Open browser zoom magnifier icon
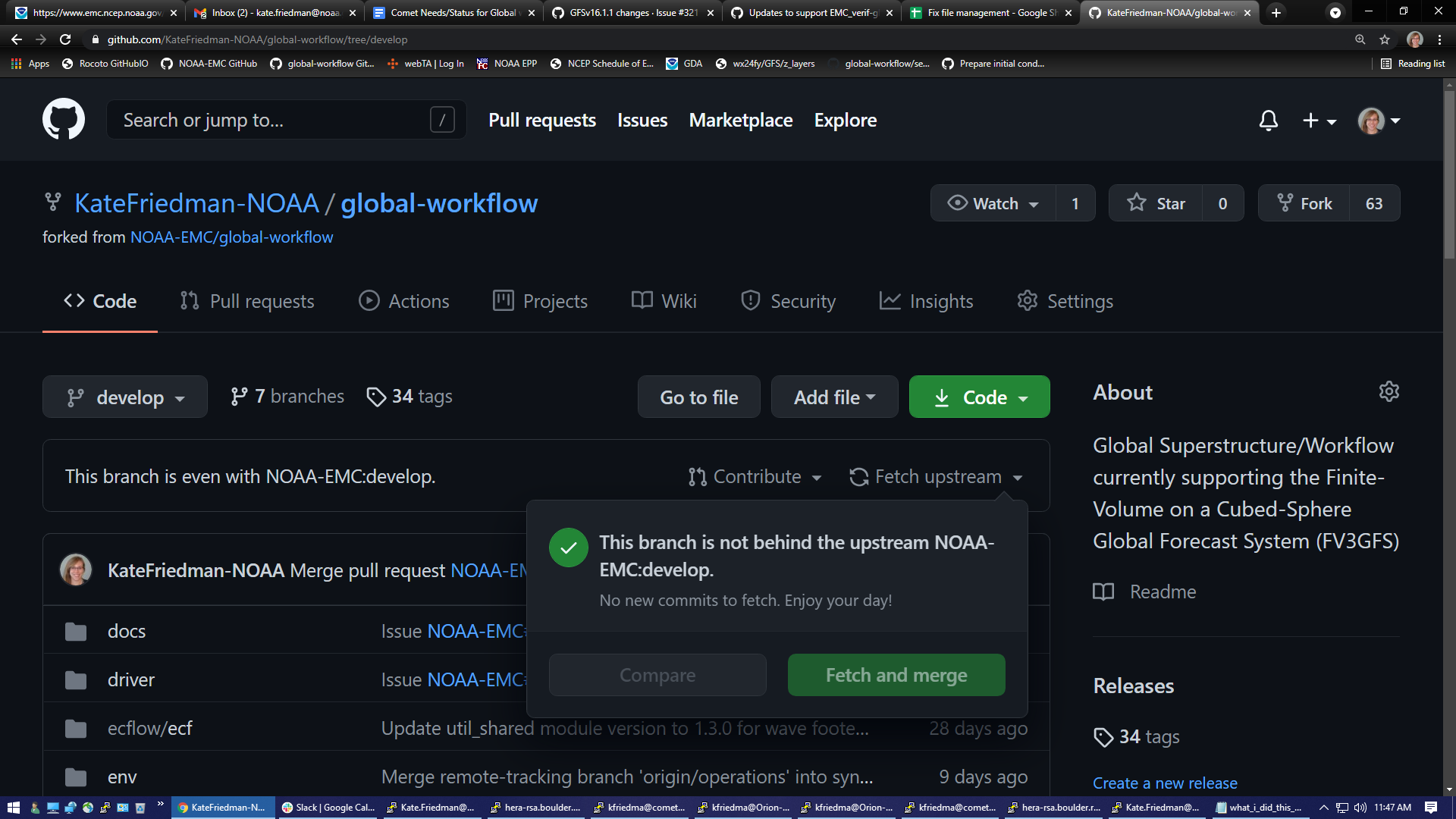The image size is (1456, 819). coord(1360,39)
